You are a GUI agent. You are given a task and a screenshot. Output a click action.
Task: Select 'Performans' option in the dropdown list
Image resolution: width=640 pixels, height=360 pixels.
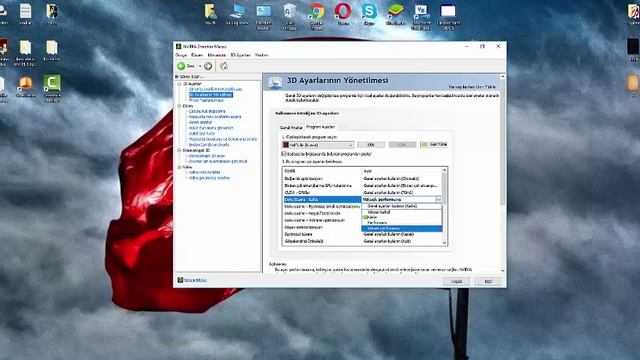coord(402,223)
